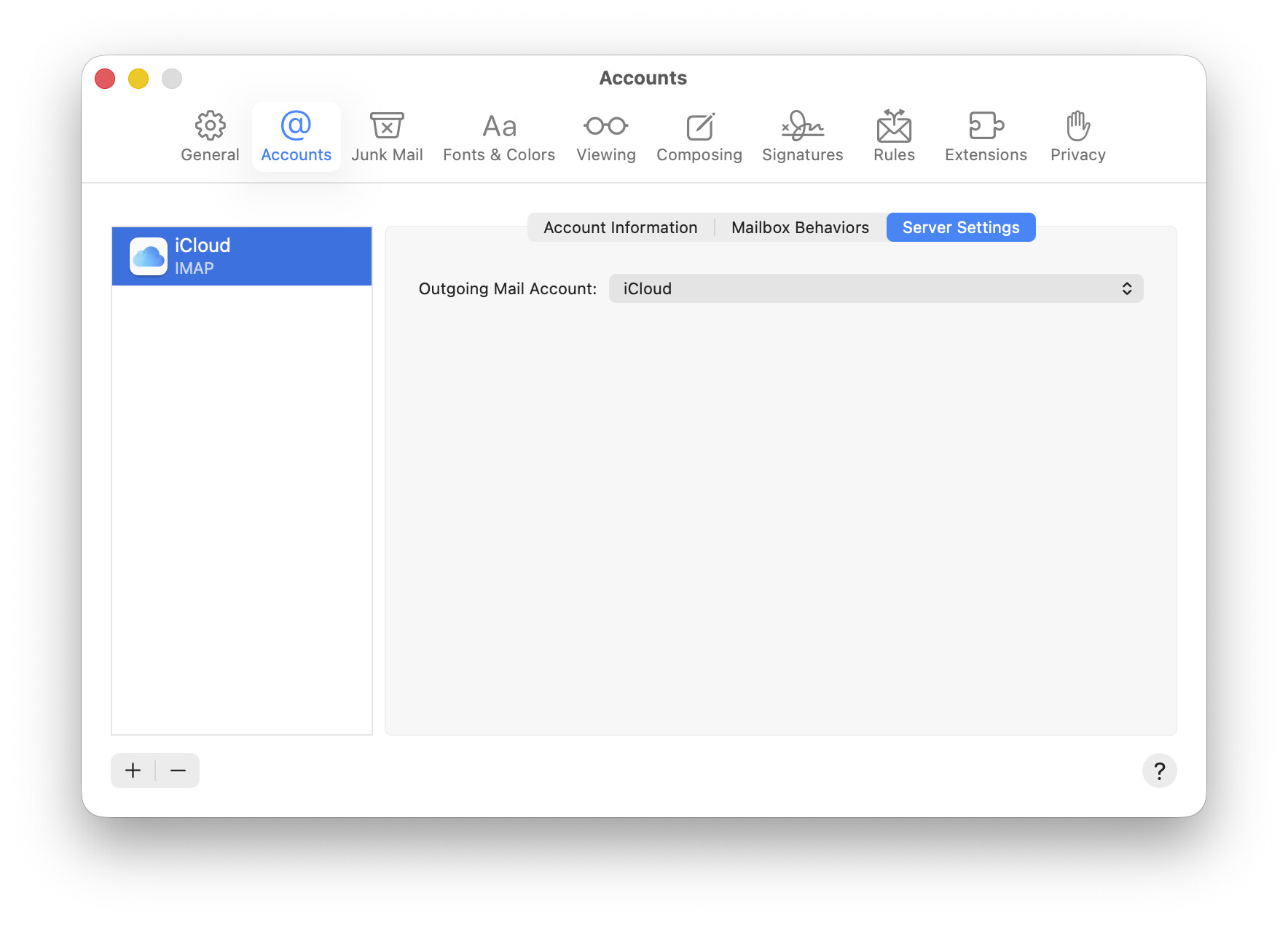This screenshot has width=1288, height=925.
Task: Switch to Viewing preferences glasses icon
Action: 605,127
